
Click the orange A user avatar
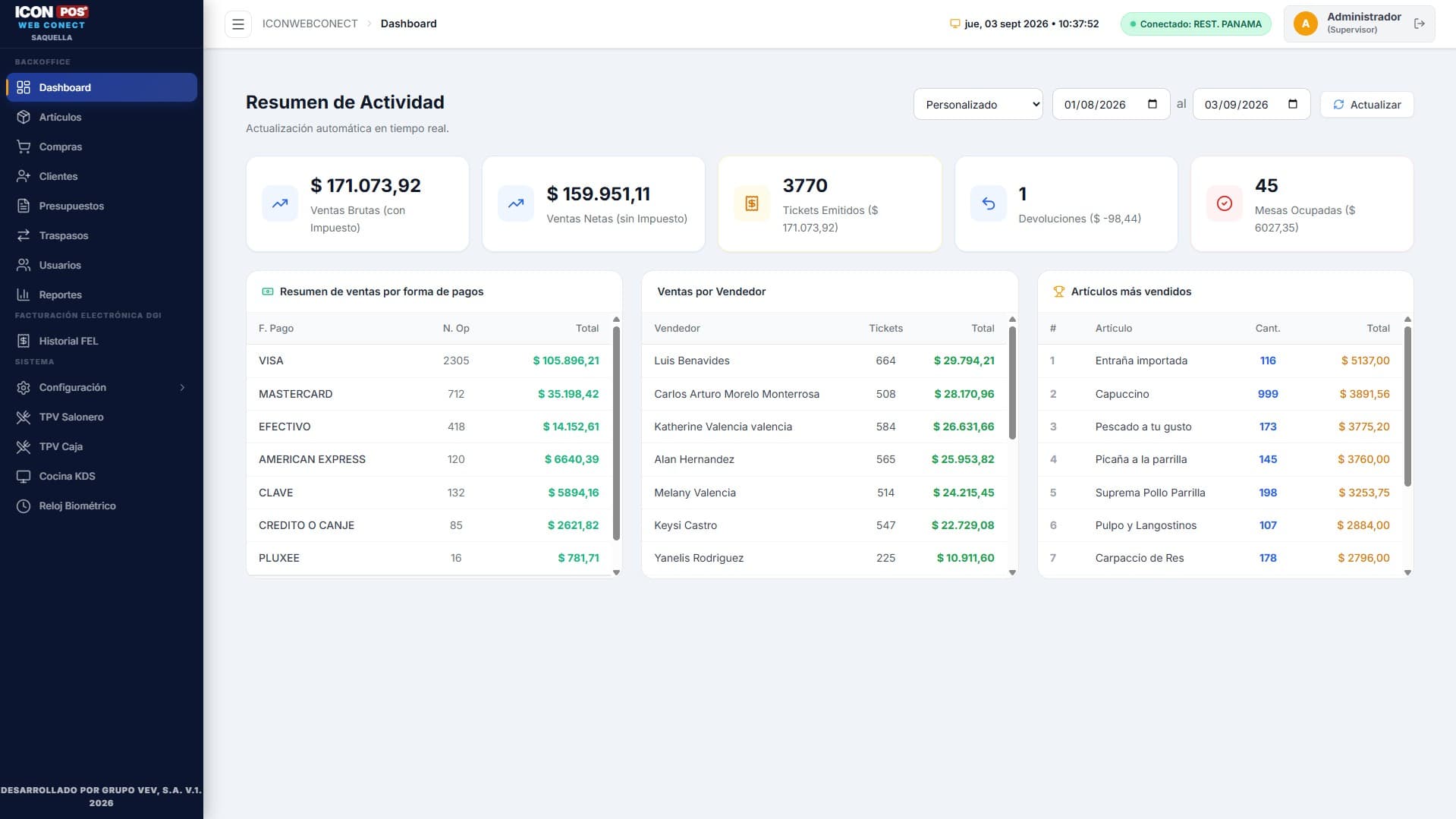1305,24
